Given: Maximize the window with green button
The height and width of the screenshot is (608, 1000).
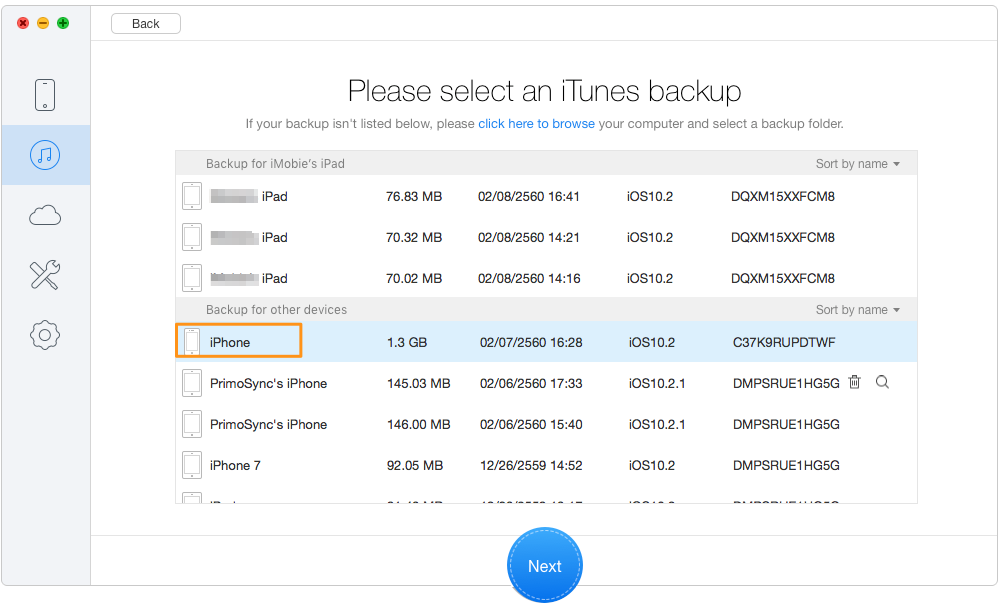Looking at the screenshot, I should coord(63,23).
